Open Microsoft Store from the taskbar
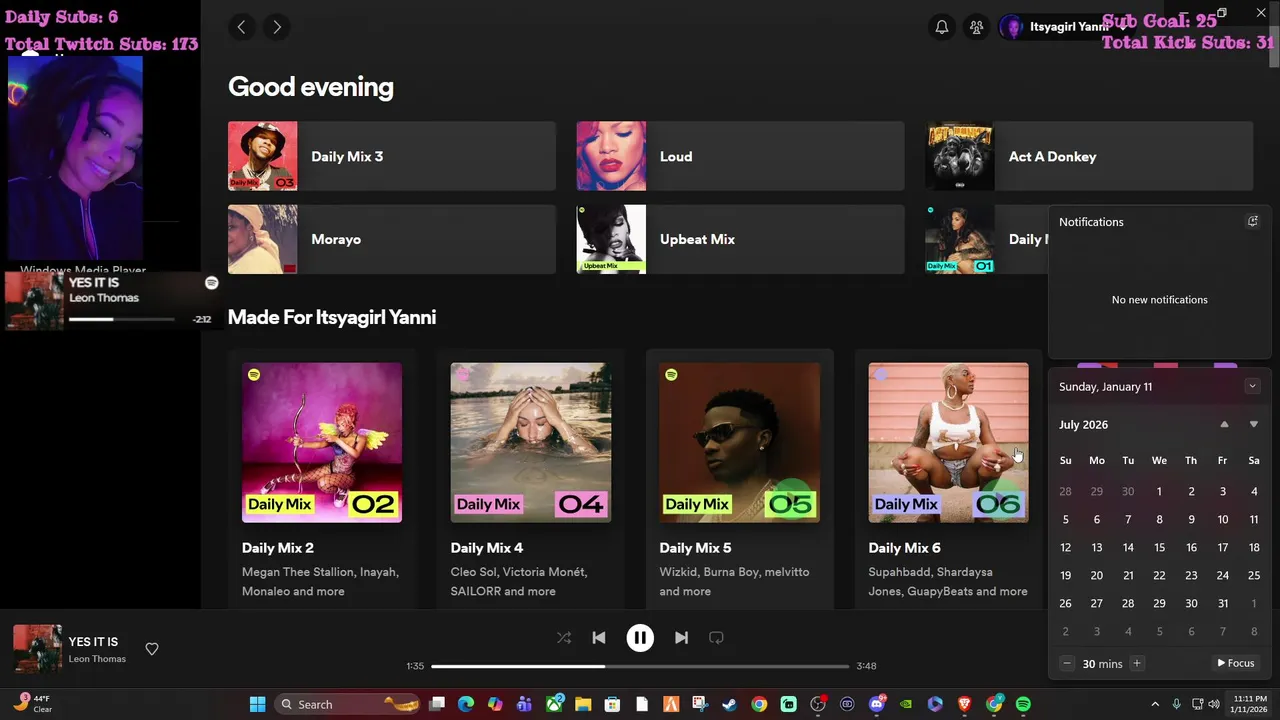The width and height of the screenshot is (1280, 720). click(x=612, y=704)
